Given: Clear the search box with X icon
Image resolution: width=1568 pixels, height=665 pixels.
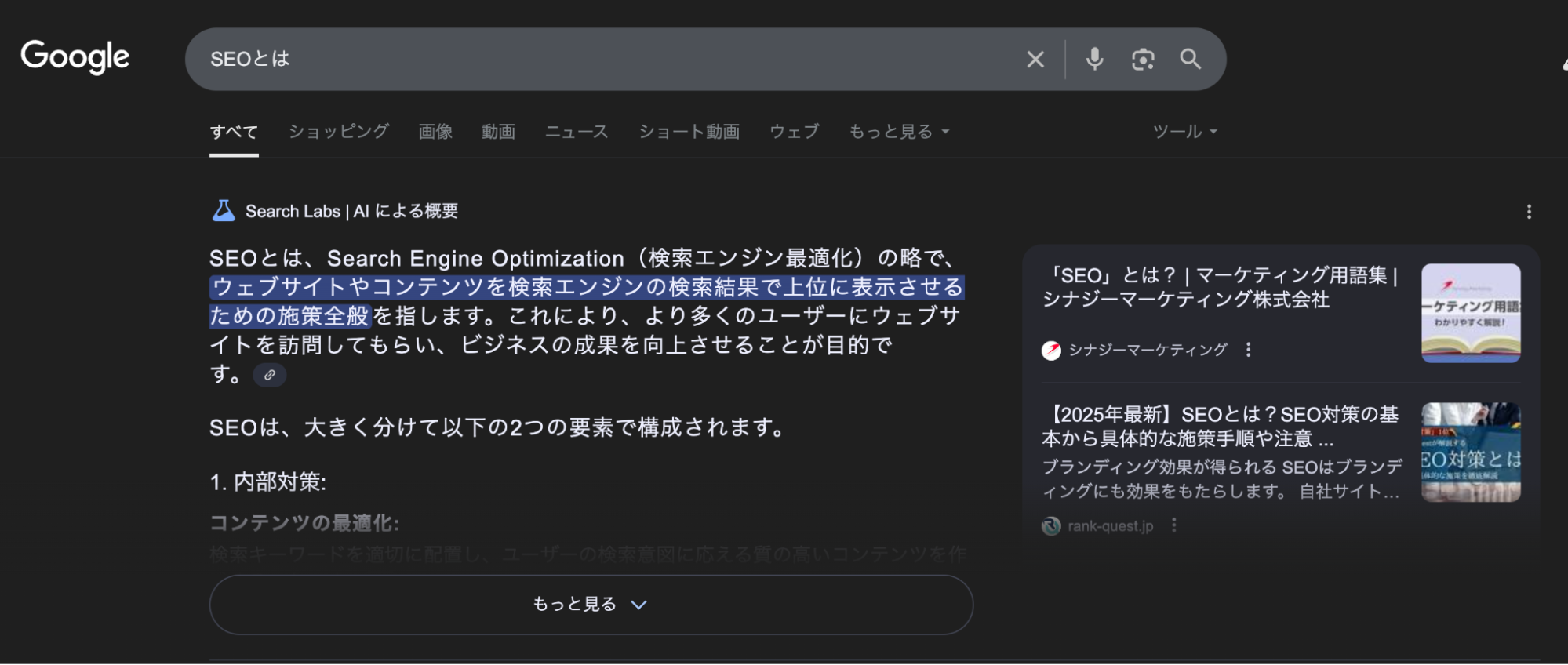Looking at the screenshot, I should point(1035,59).
